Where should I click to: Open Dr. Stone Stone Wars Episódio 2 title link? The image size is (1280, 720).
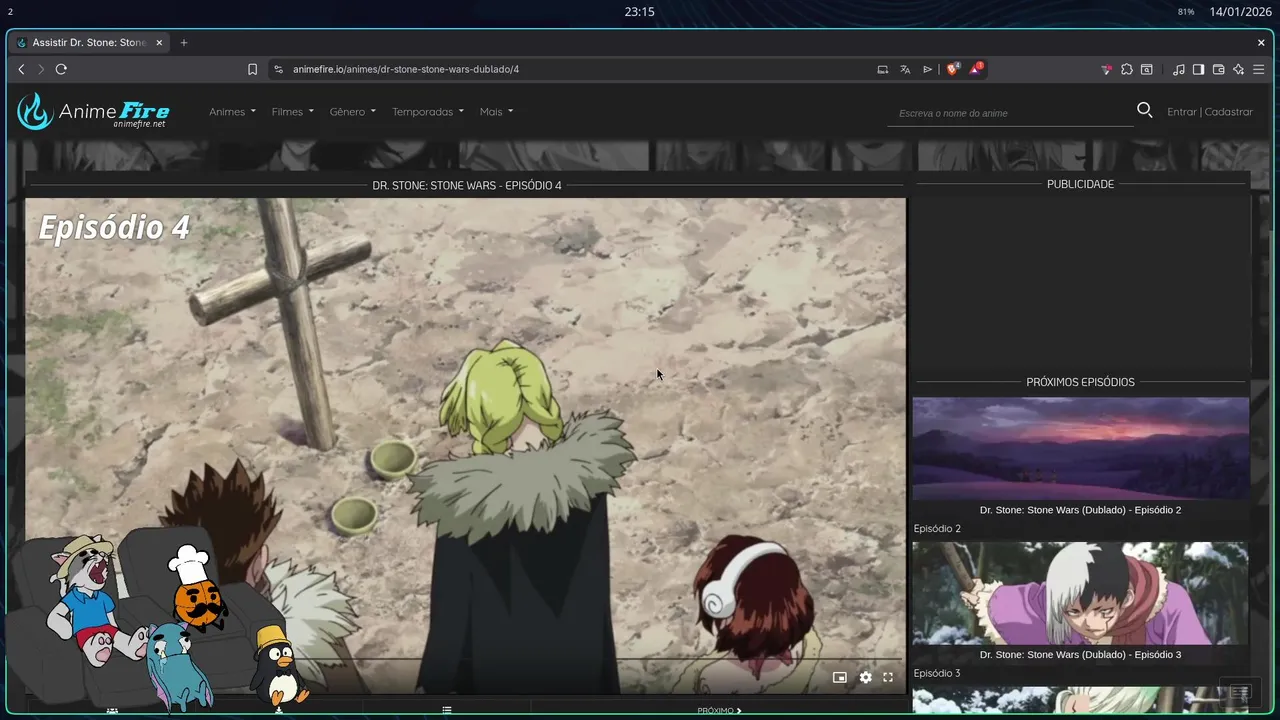(1080, 510)
